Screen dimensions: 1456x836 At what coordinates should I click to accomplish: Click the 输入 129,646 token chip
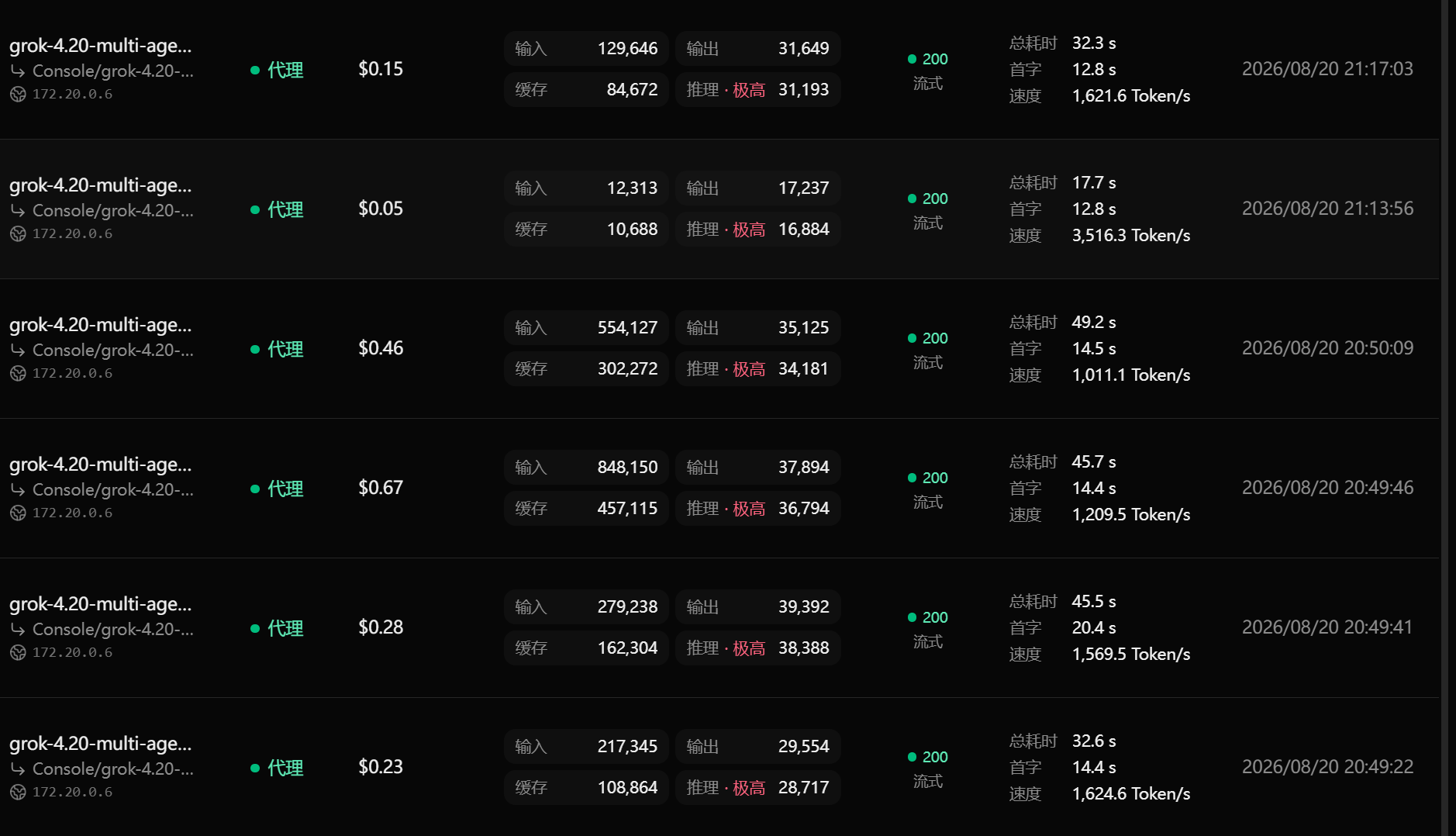click(586, 48)
